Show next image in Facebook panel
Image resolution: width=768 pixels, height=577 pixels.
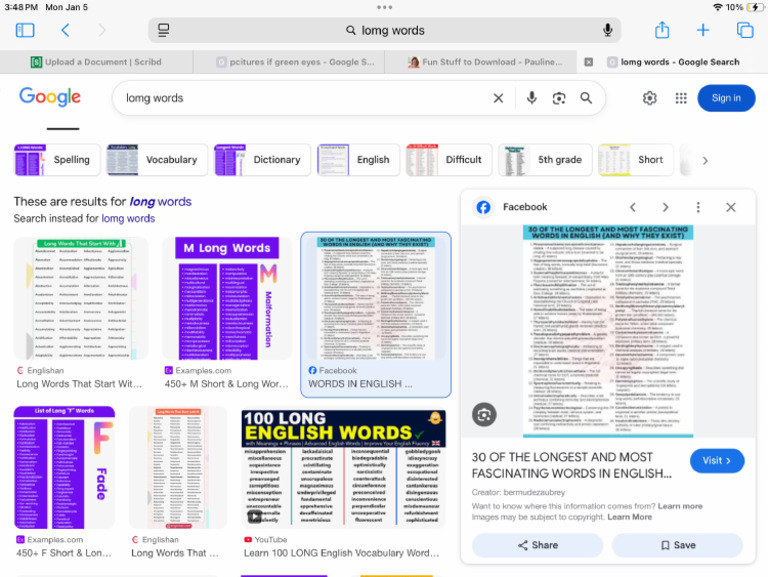click(x=665, y=207)
